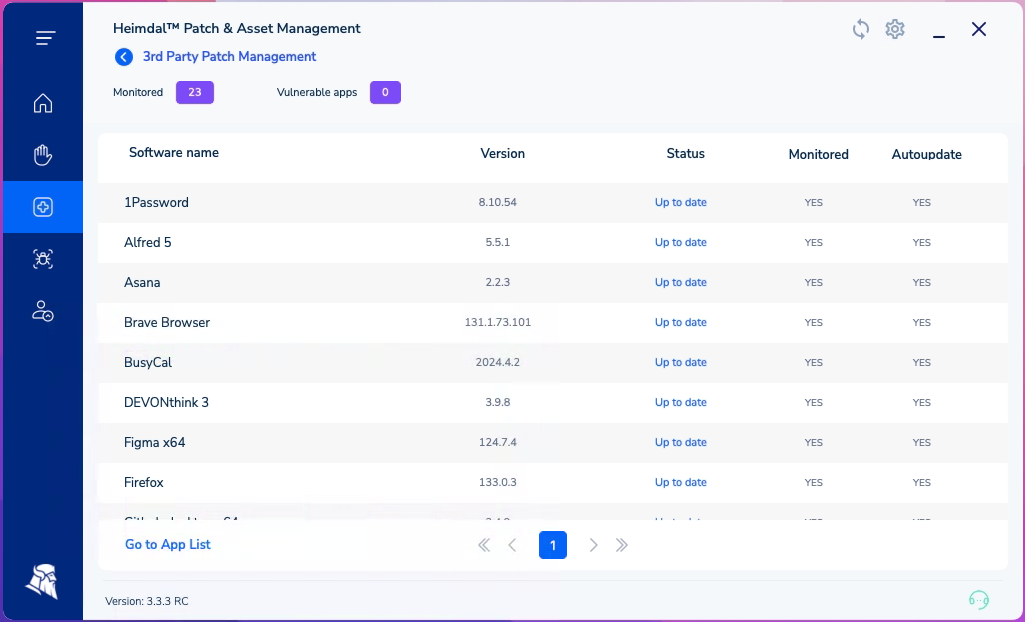Select the DEVONthink 3 software name
Screen dimensions: 1025x622
166,402
